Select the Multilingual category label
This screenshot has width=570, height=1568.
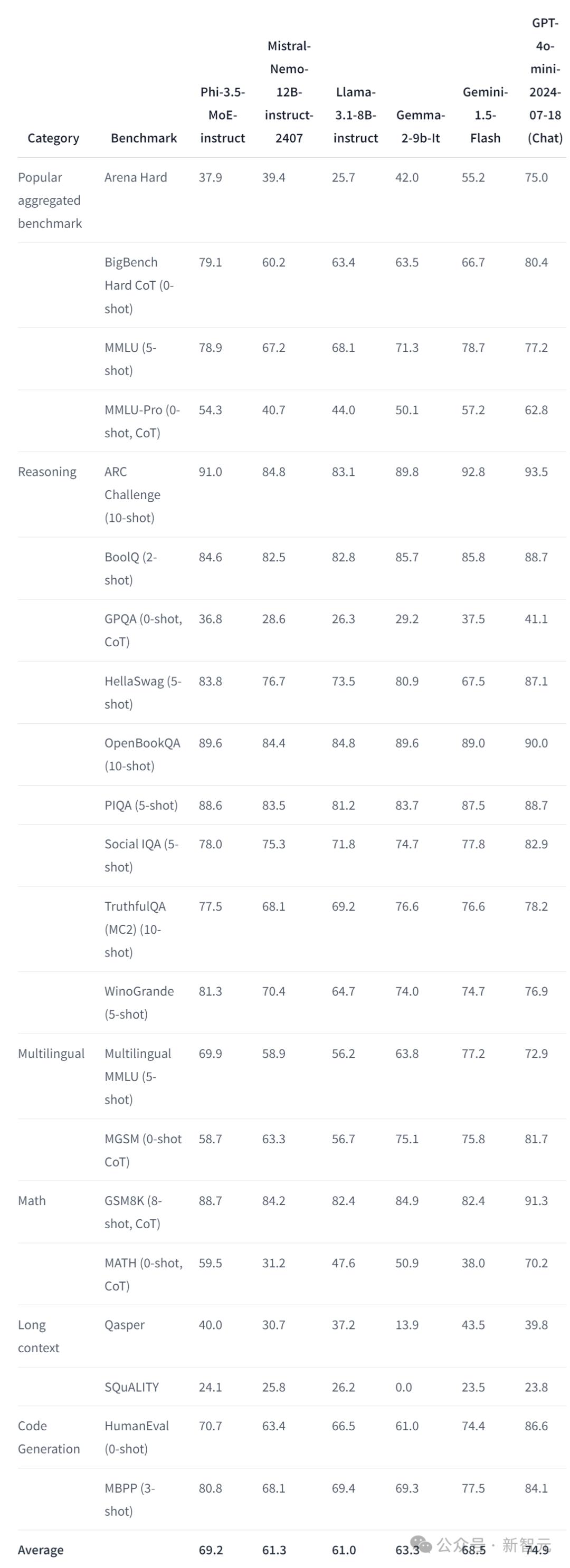coord(51,1054)
